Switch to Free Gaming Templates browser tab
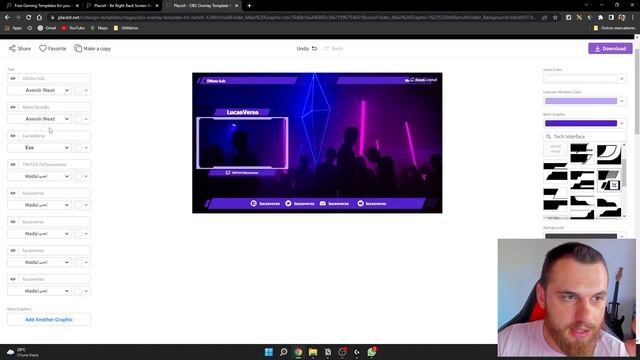 coord(42,6)
